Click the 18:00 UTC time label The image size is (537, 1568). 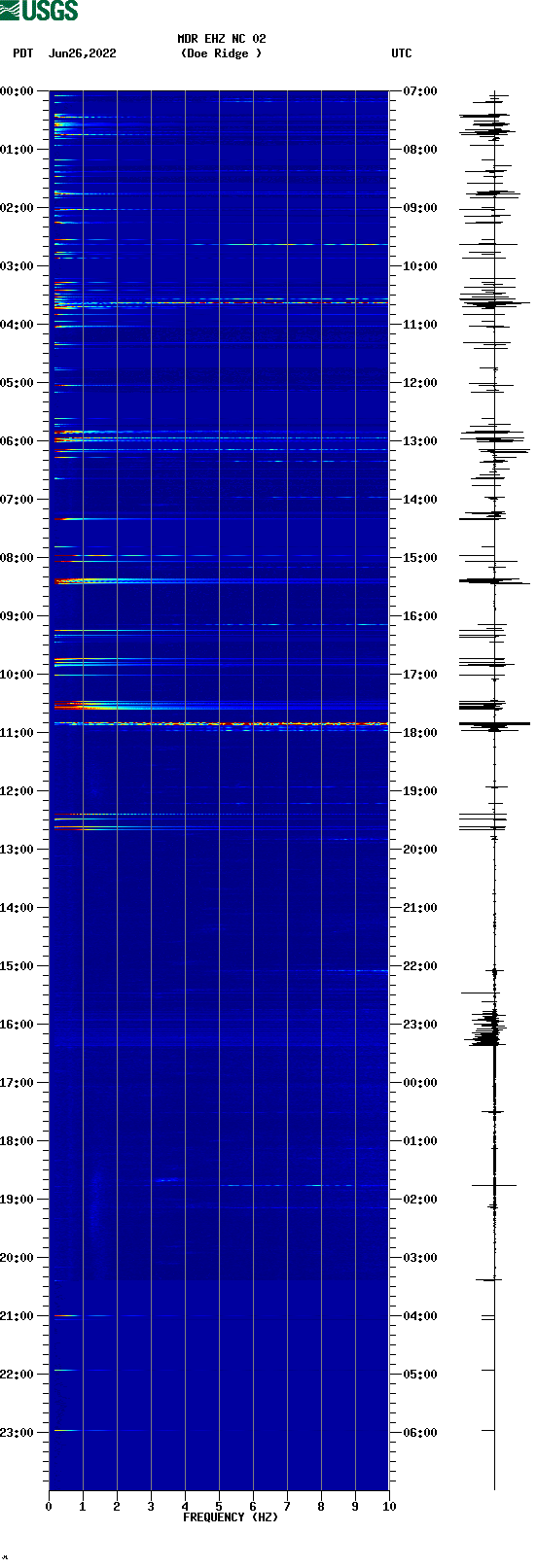[x=420, y=733]
